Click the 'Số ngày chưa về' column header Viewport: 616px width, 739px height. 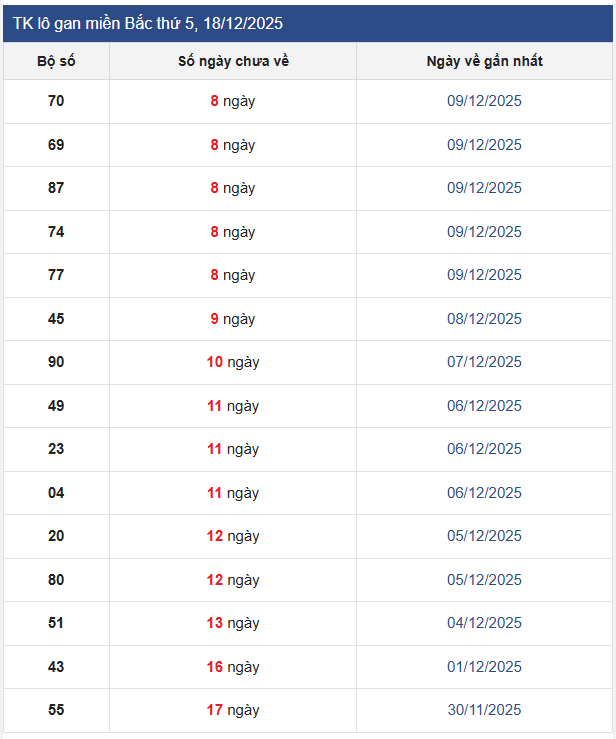(x=233, y=61)
